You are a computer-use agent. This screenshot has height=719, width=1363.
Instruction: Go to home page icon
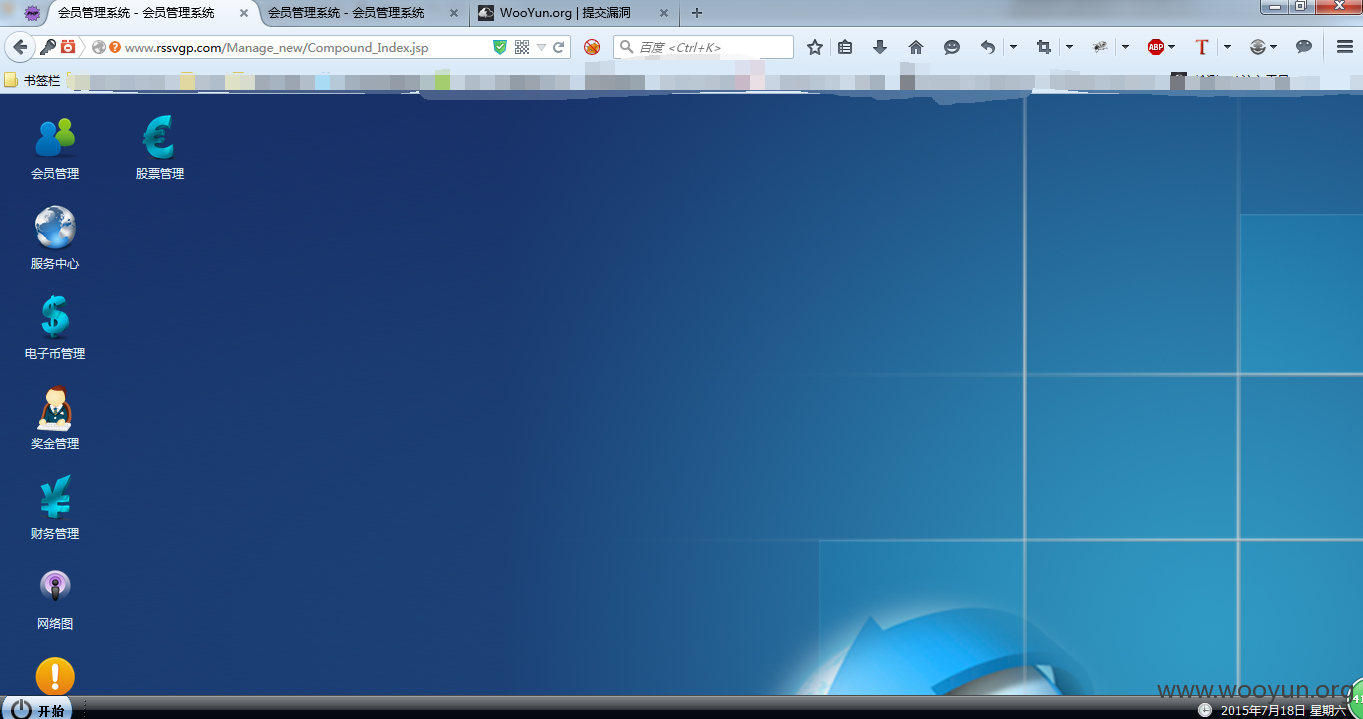pyautogui.click(x=916, y=47)
